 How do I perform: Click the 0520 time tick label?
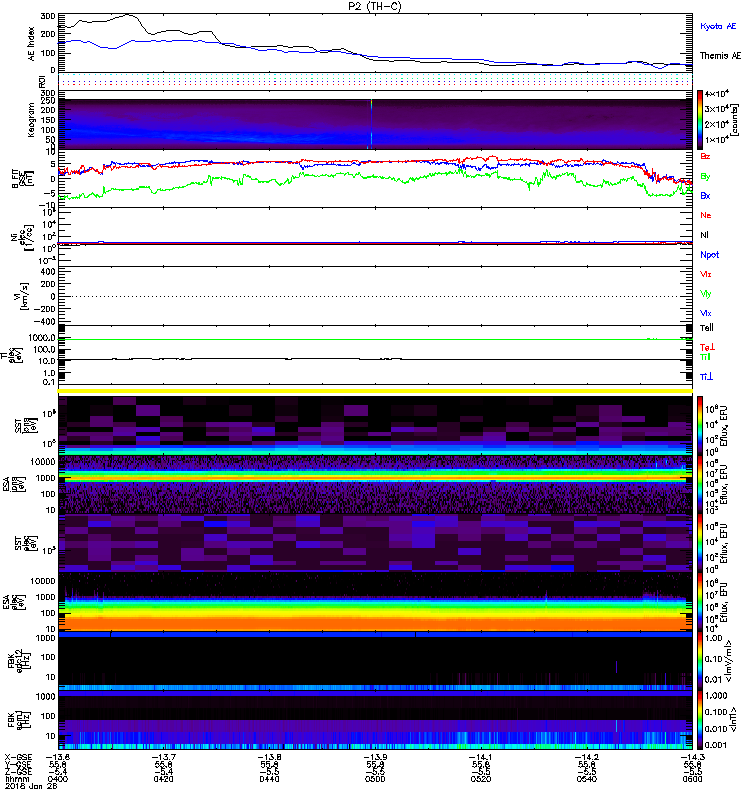click(x=481, y=779)
